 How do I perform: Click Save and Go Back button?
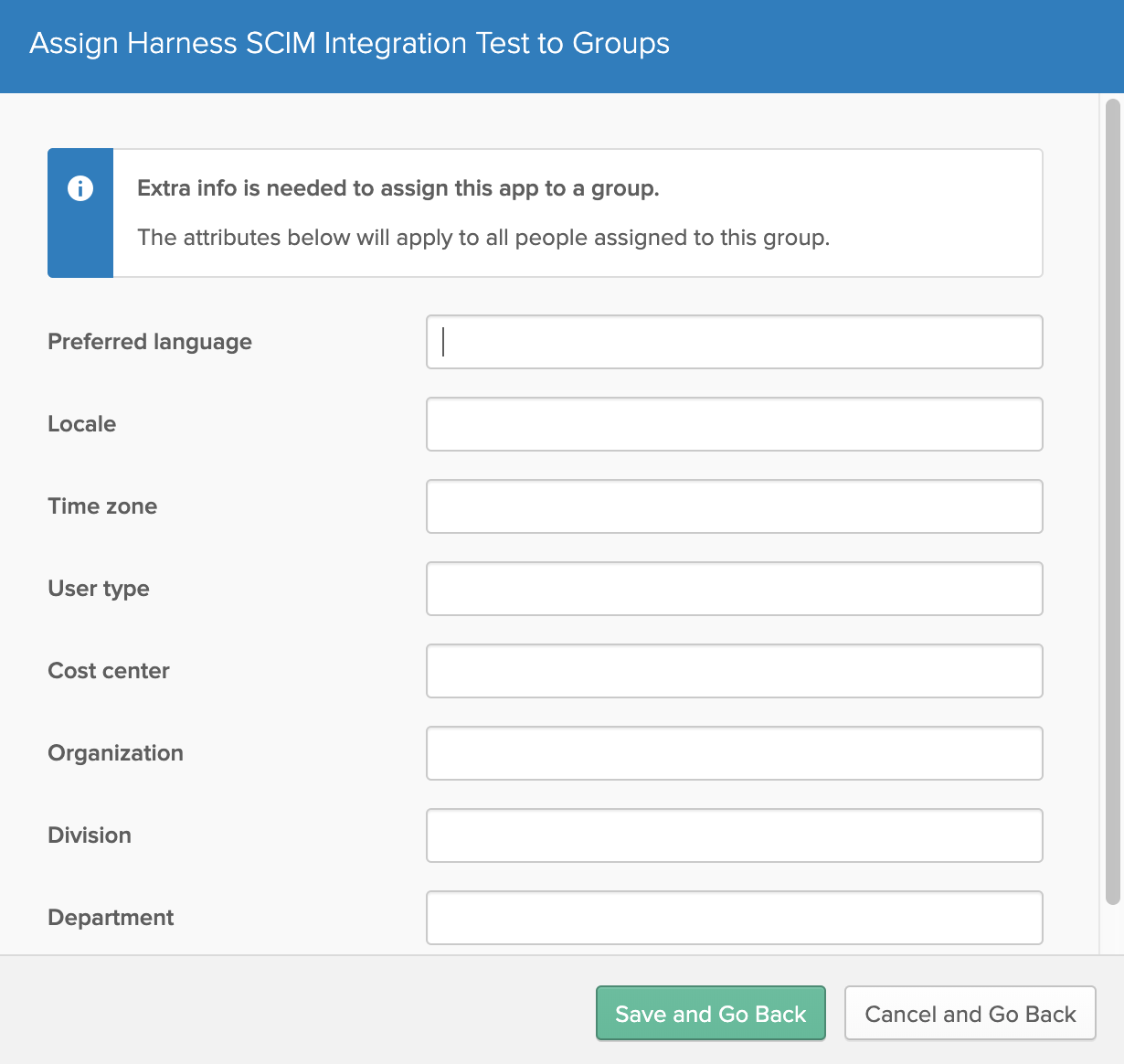(x=711, y=1013)
